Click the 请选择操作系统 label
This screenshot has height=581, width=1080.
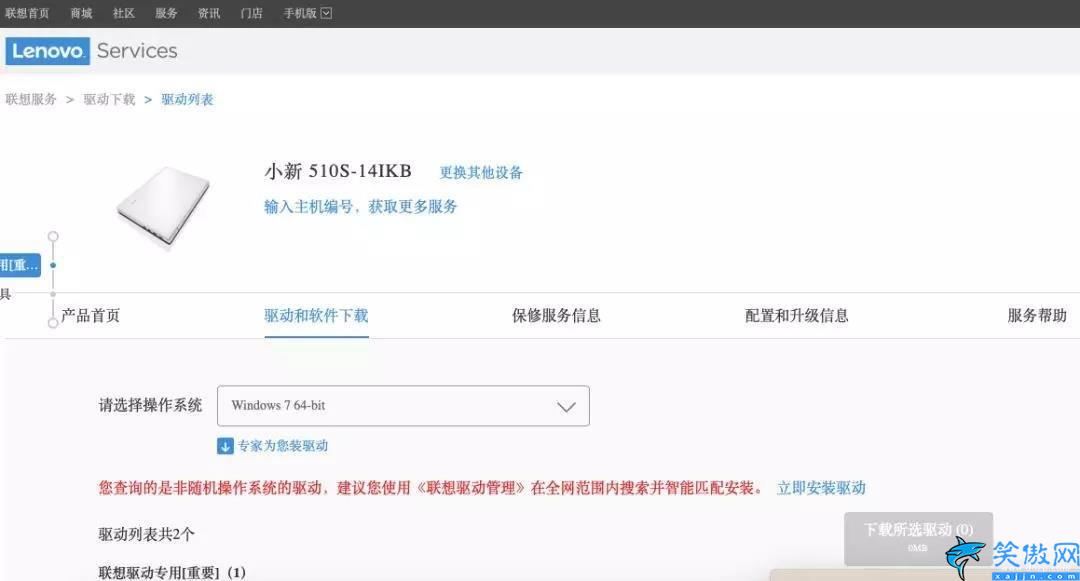point(150,405)
